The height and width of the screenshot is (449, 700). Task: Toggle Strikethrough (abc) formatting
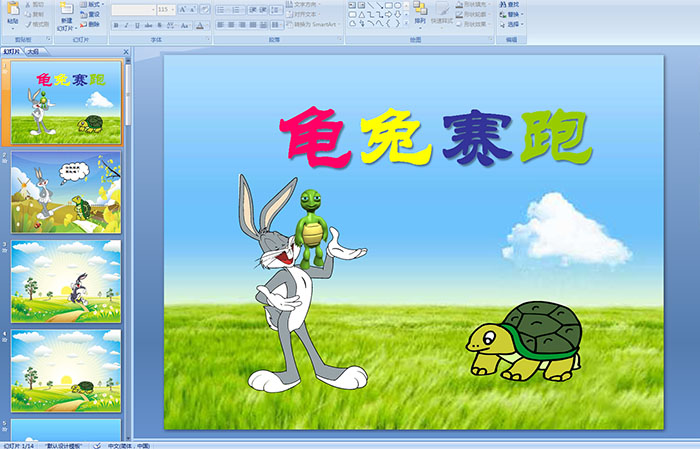(x=149, y=25)
